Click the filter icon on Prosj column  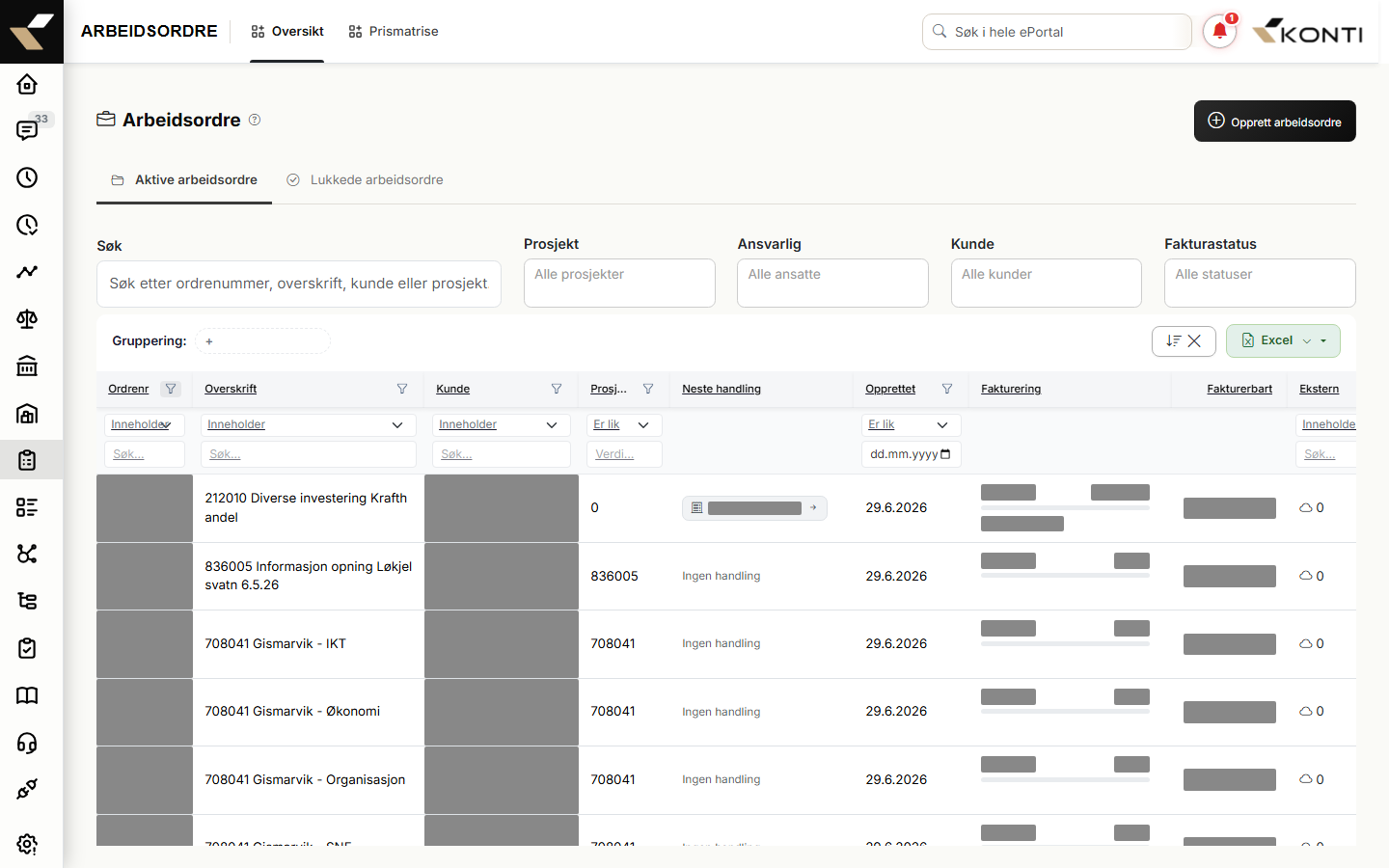click(648, 389)
